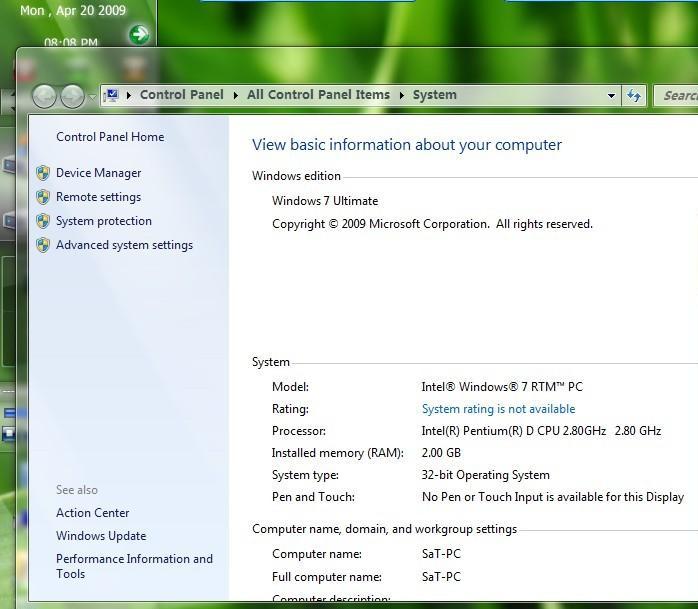Open Control Panel Home link
Screen dimensions: 698x609
(x=110, y=137)
